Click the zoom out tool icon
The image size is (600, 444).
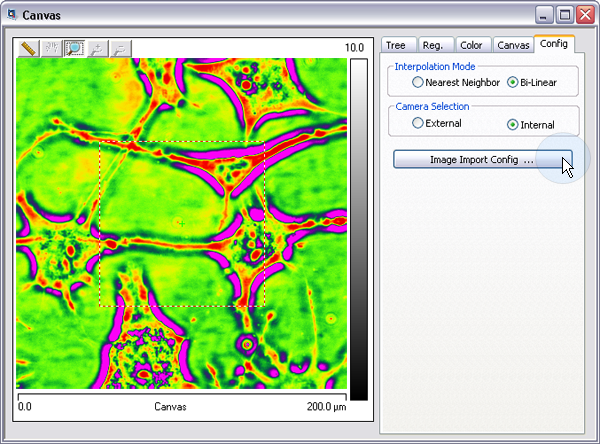121,49
